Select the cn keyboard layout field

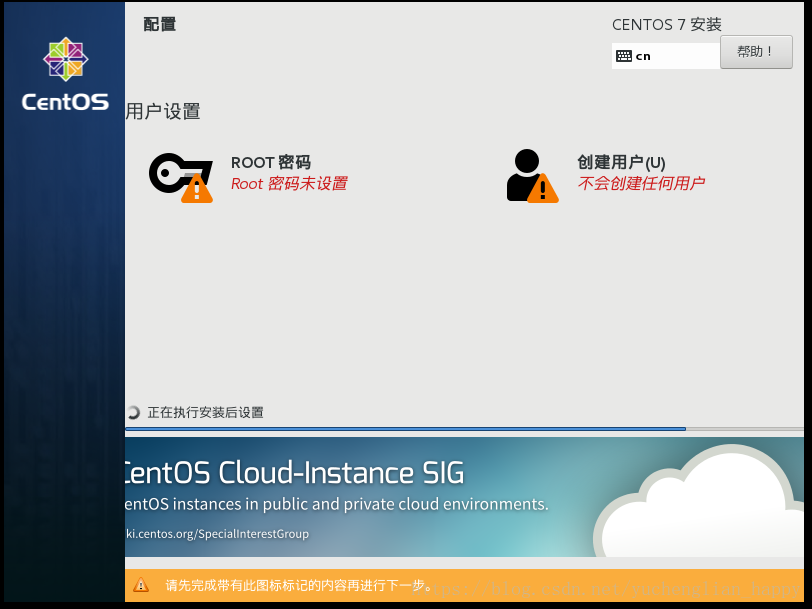pos(666,56)
